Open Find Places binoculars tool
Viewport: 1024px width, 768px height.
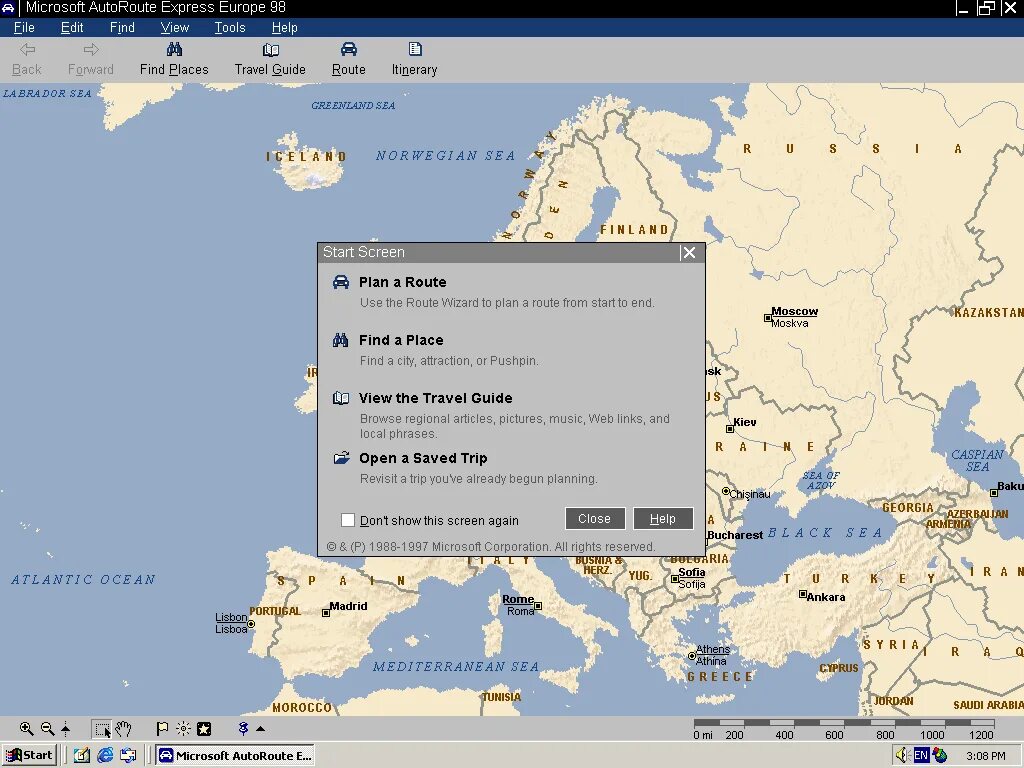coord(174,59)
